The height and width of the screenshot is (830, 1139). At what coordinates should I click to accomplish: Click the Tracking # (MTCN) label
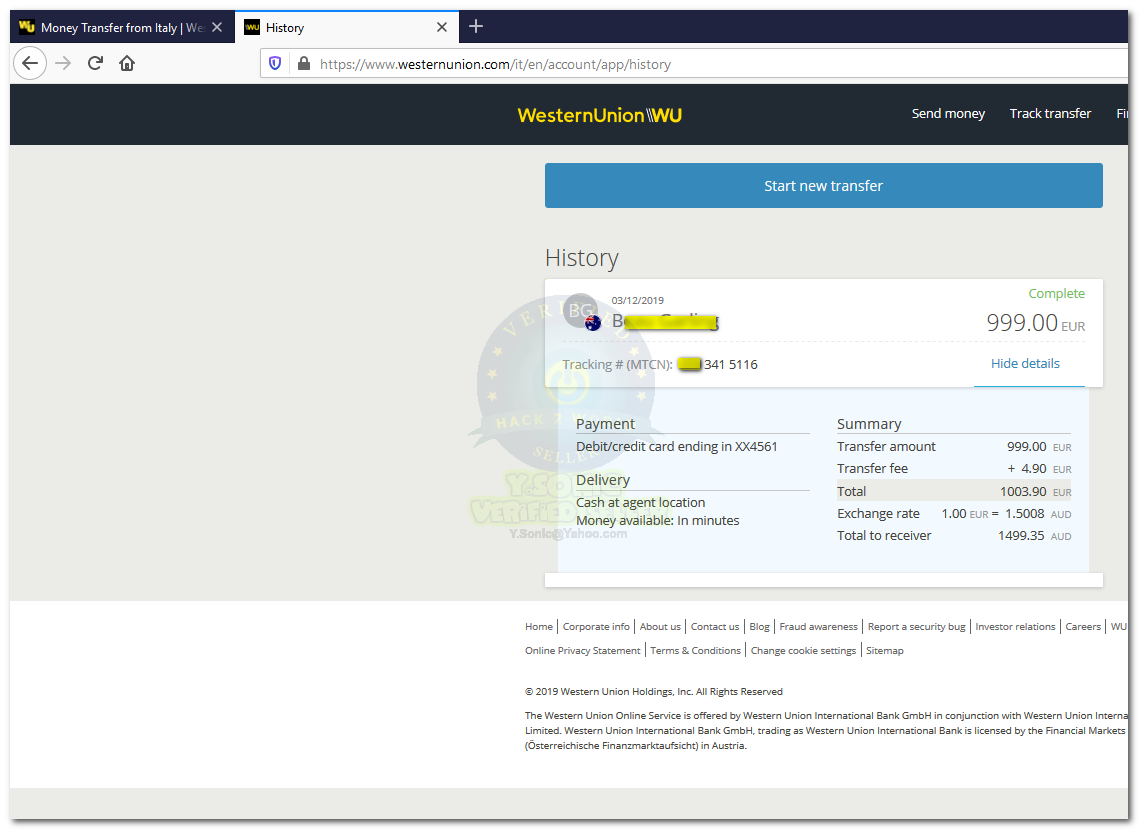[x=617, y=365]
